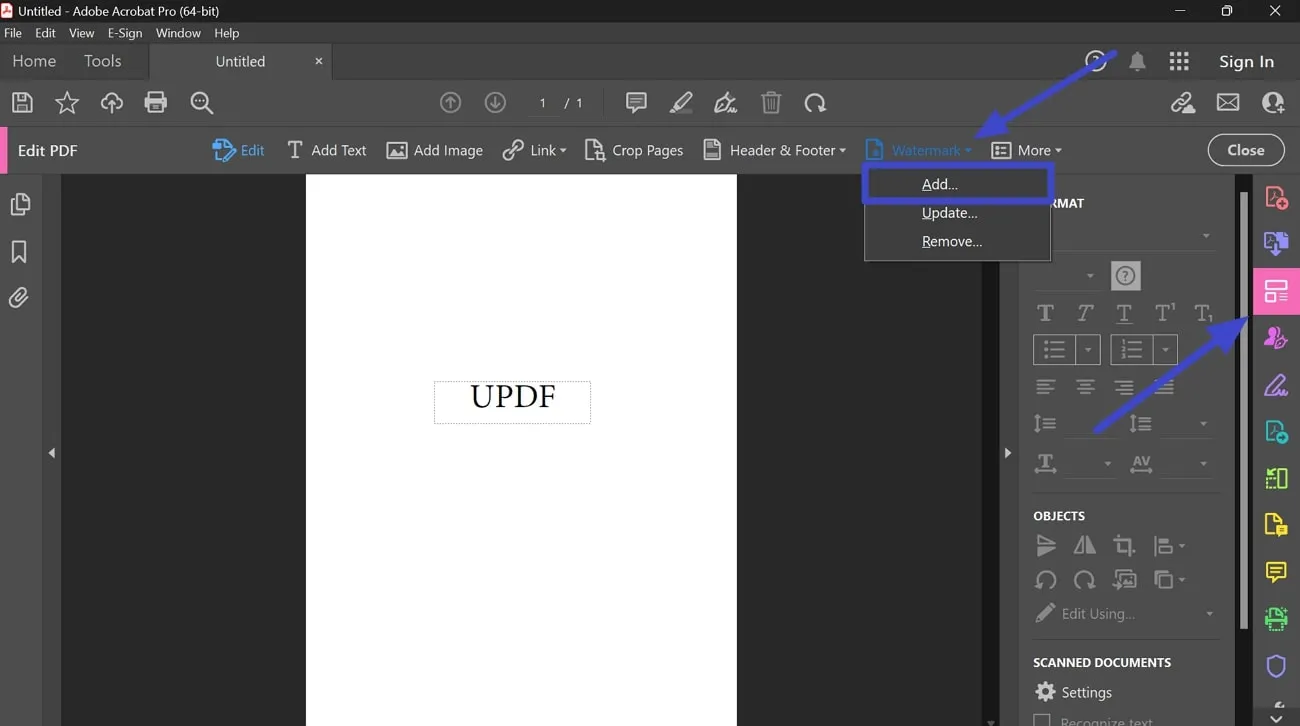Send the file by email envelope icon

pyautogui.click(x=1228, y=102)
